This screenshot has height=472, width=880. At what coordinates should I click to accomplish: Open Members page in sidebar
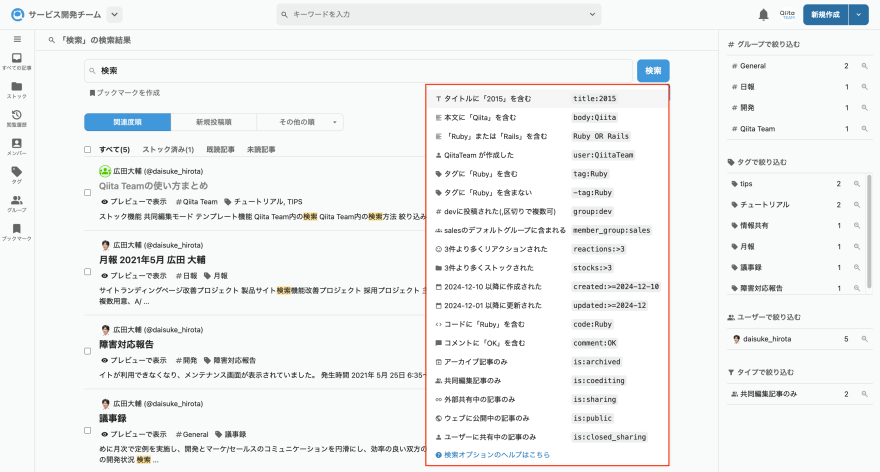17,147
